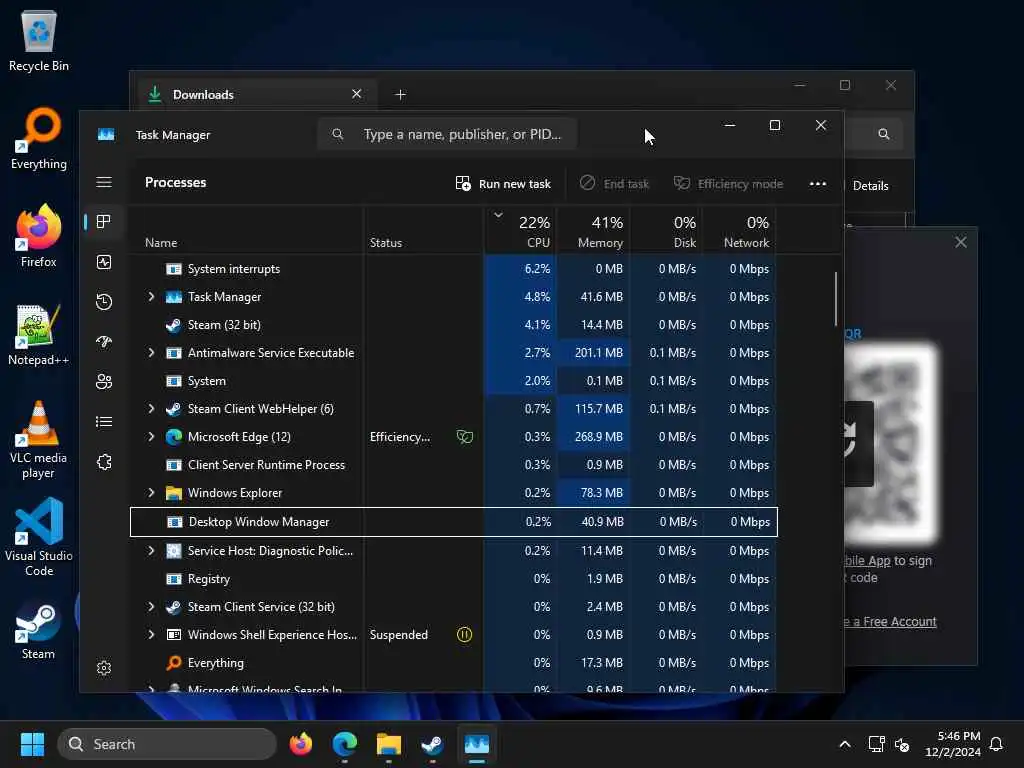Click Microsoft Edge icon in taskbar
Image resolution: width=1024 pixels, height=768 pixels.
coord(345,744)
